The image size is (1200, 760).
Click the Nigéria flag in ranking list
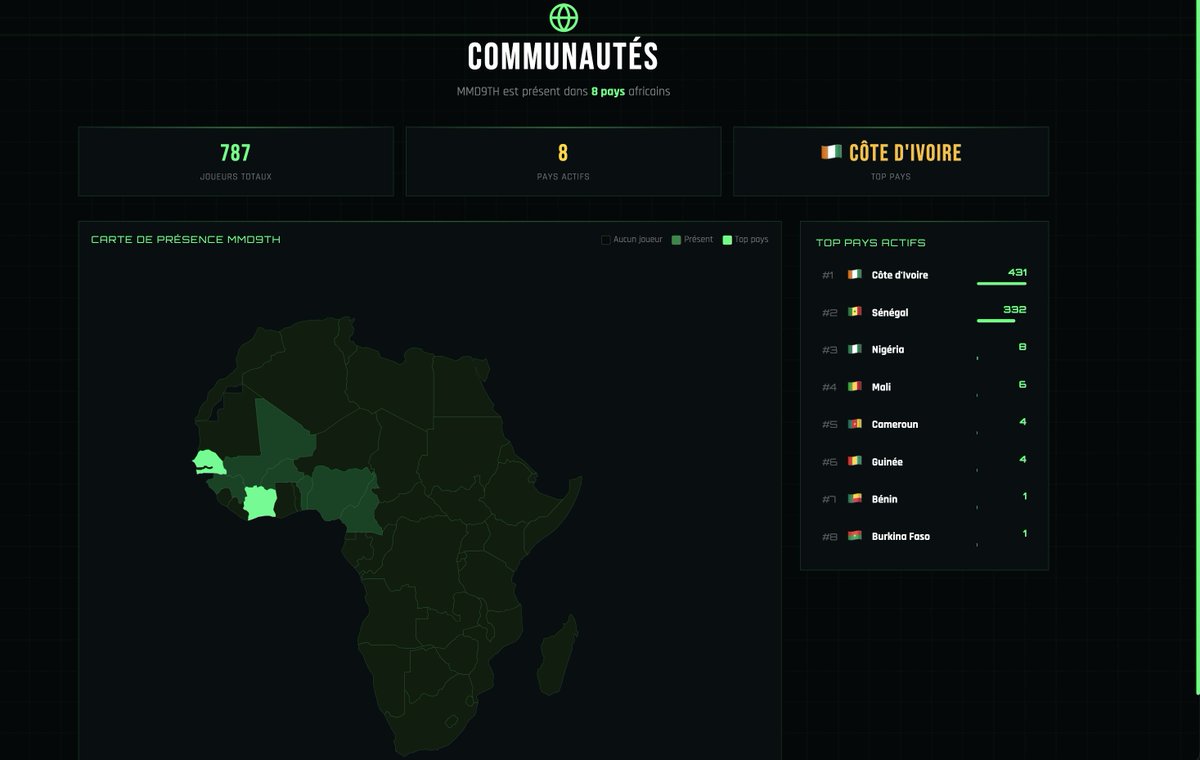click(854, 350)
